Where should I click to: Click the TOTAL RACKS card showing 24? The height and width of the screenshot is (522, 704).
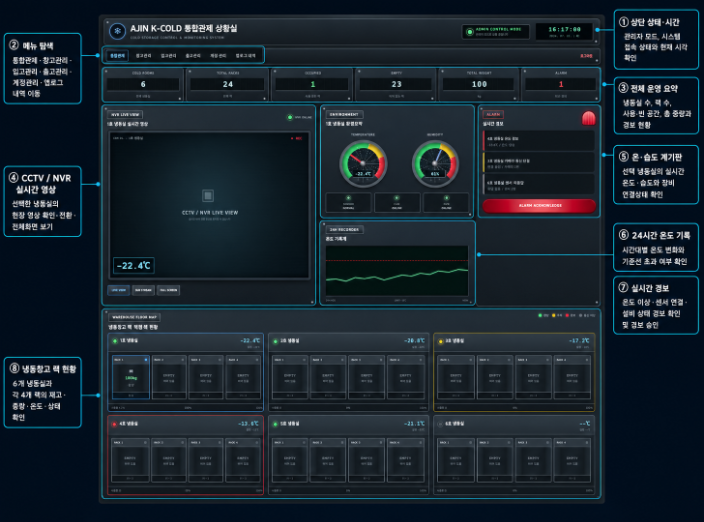point(228,84)
